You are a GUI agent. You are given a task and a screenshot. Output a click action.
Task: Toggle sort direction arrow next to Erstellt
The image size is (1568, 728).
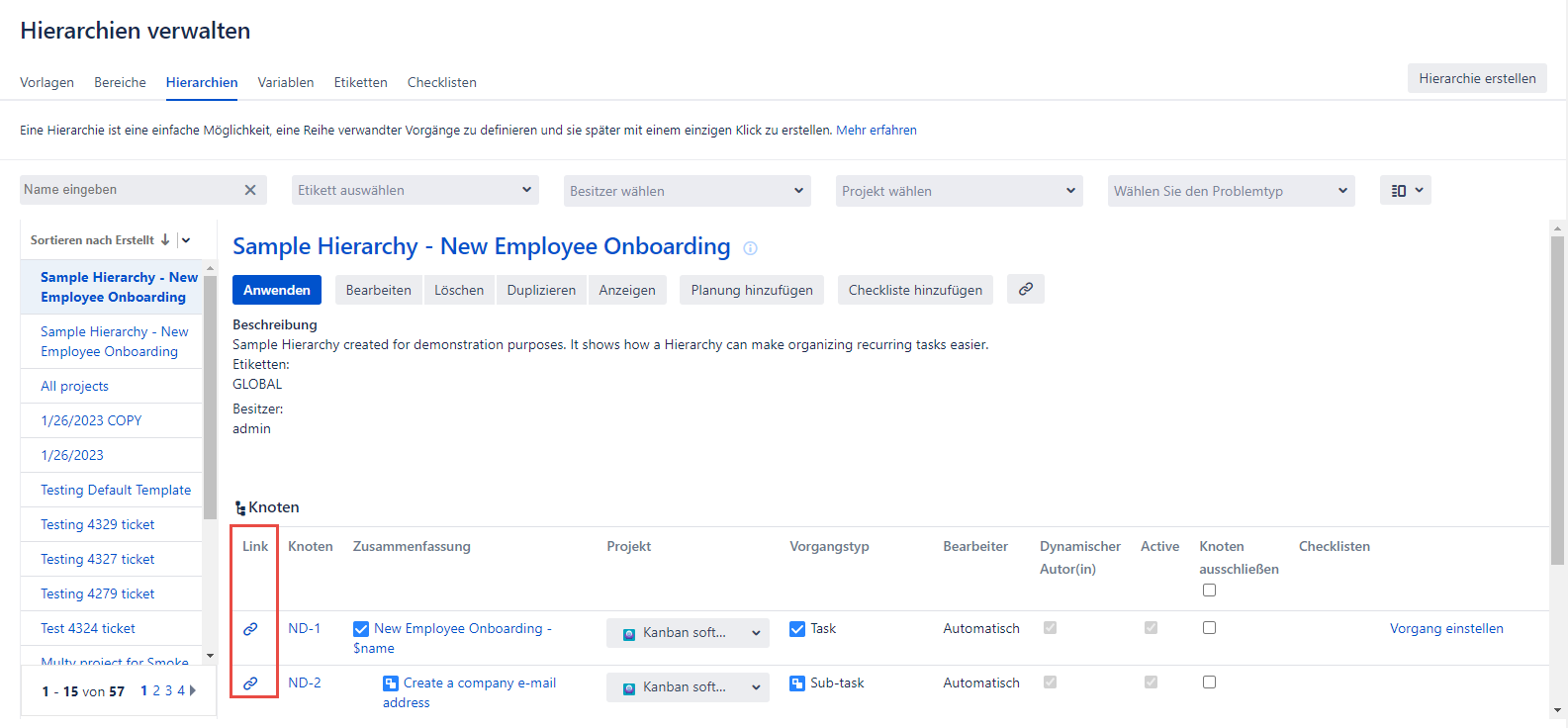click(x=165, y=240)
